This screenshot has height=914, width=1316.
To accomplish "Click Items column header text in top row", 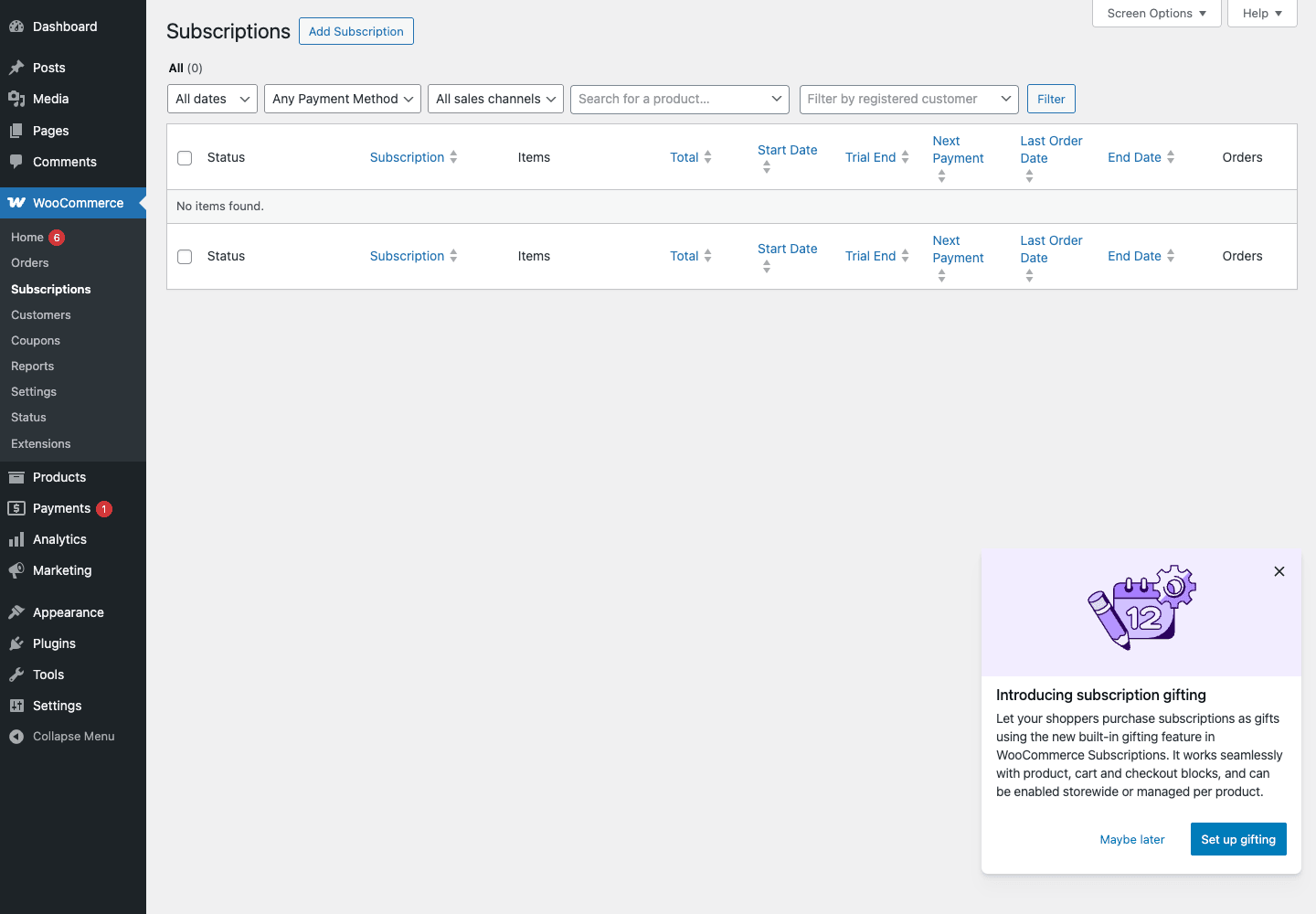I will coord(534,157).
